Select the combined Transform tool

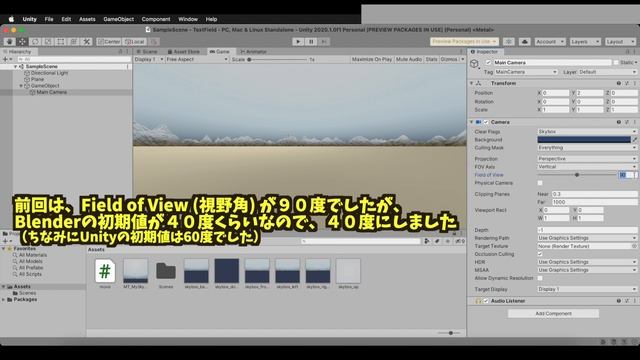coord(73,42)
